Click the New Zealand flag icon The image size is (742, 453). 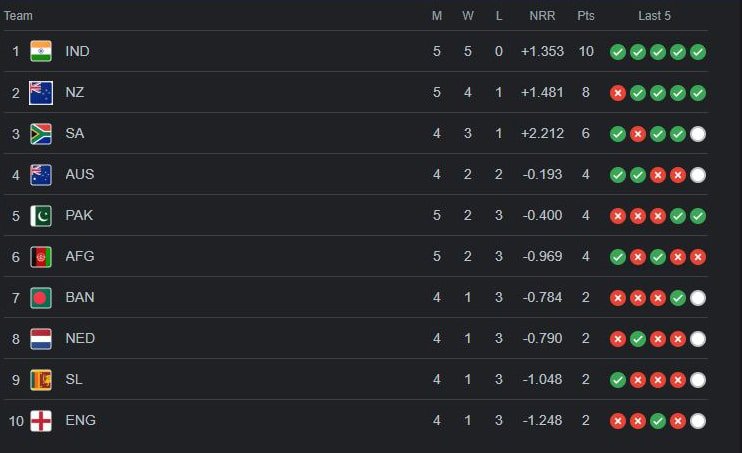coord(41,92)
